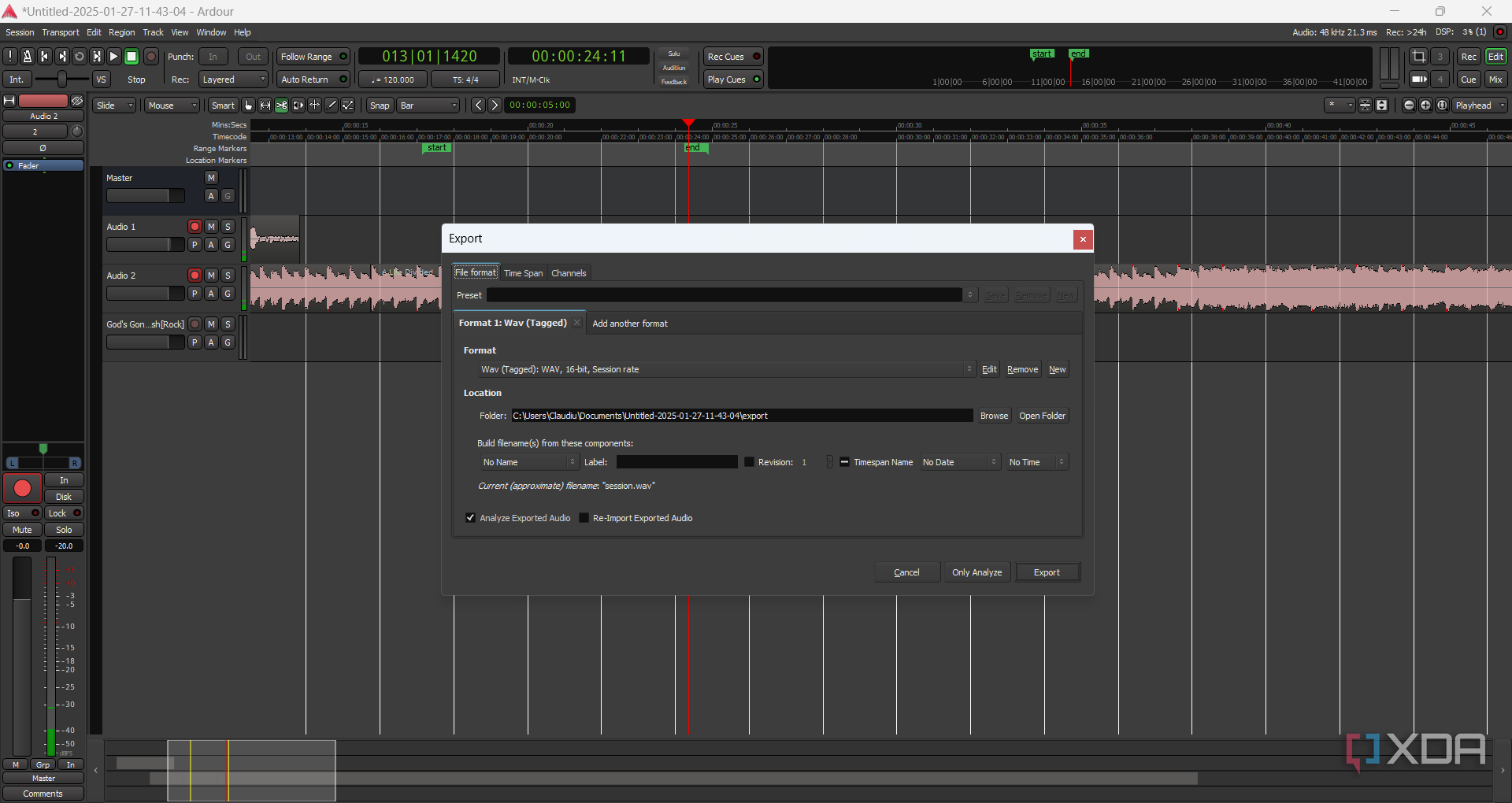Open the Region menu
1512x803 pixels.
(x=121, y=32)
